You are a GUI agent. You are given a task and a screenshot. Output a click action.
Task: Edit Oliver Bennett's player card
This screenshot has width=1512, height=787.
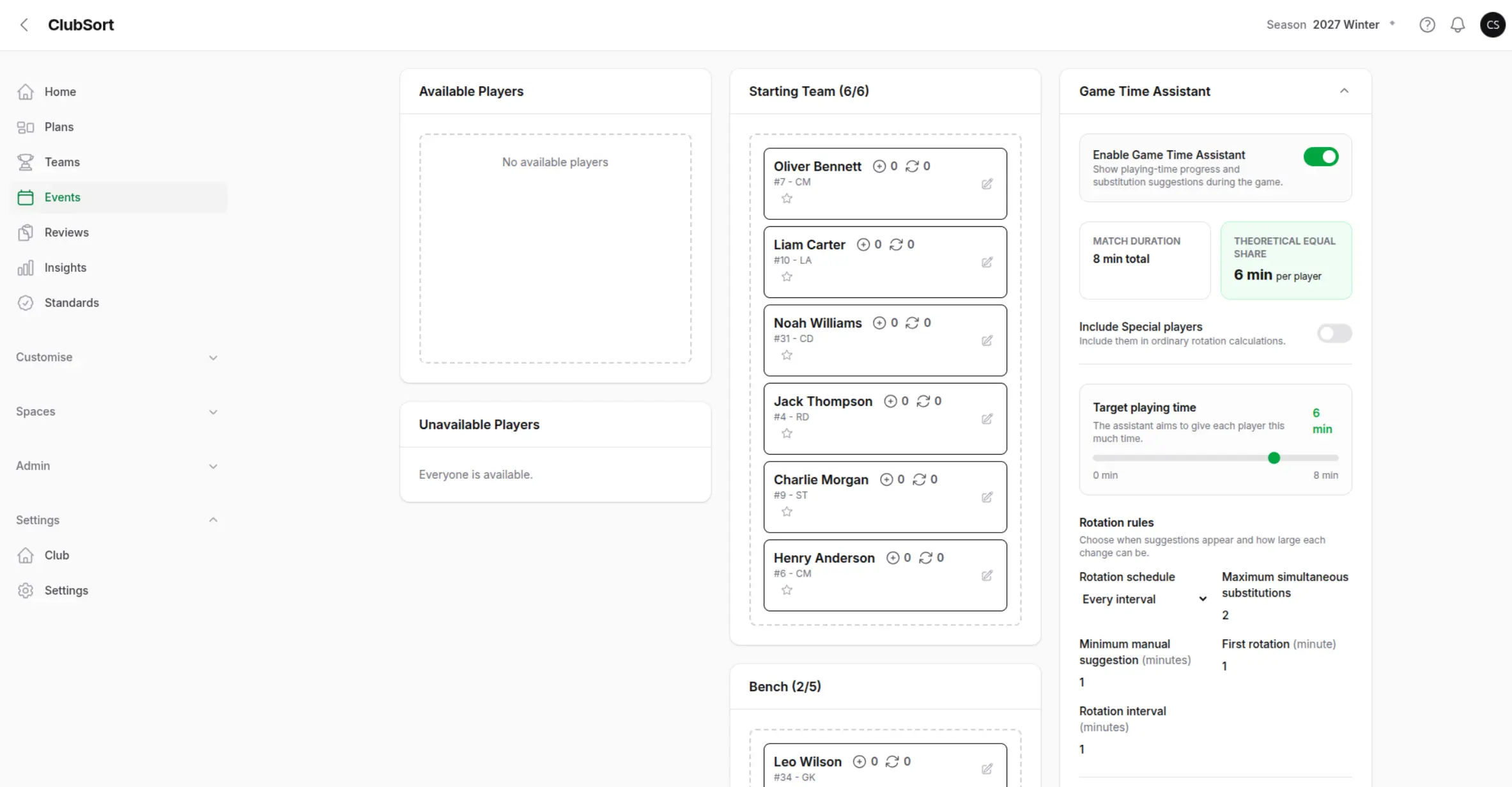987,184
